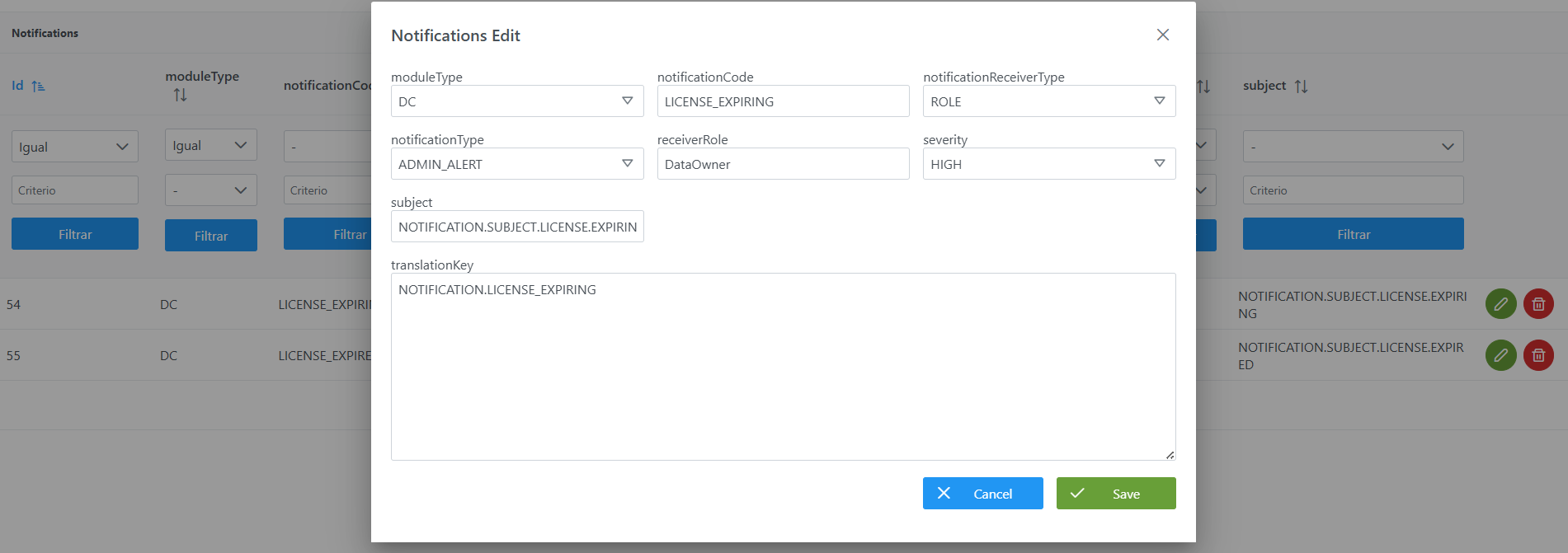Click the moduleType column sort arrows

tap(180, 96)
